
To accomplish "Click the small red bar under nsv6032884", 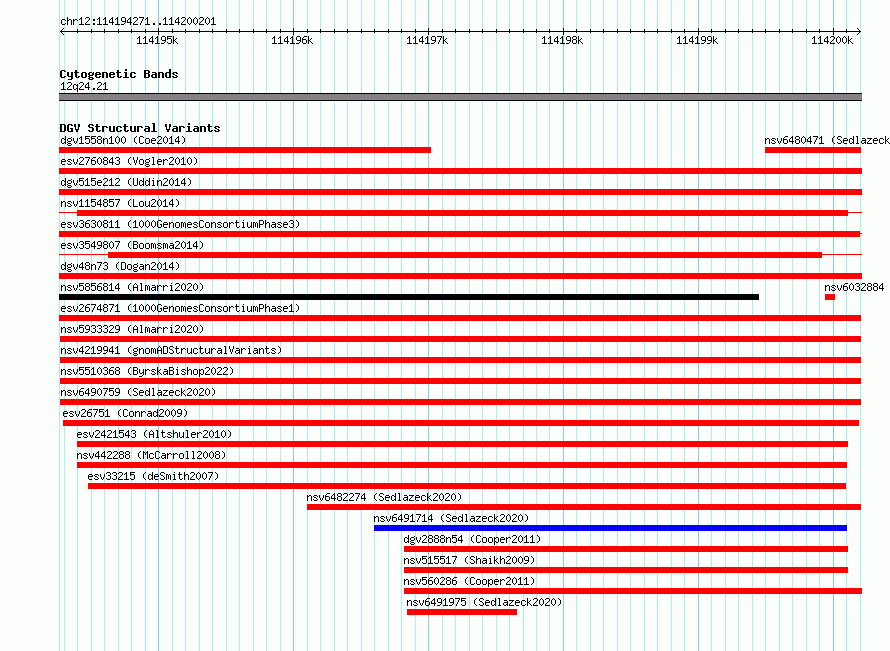I will (830, 297).
